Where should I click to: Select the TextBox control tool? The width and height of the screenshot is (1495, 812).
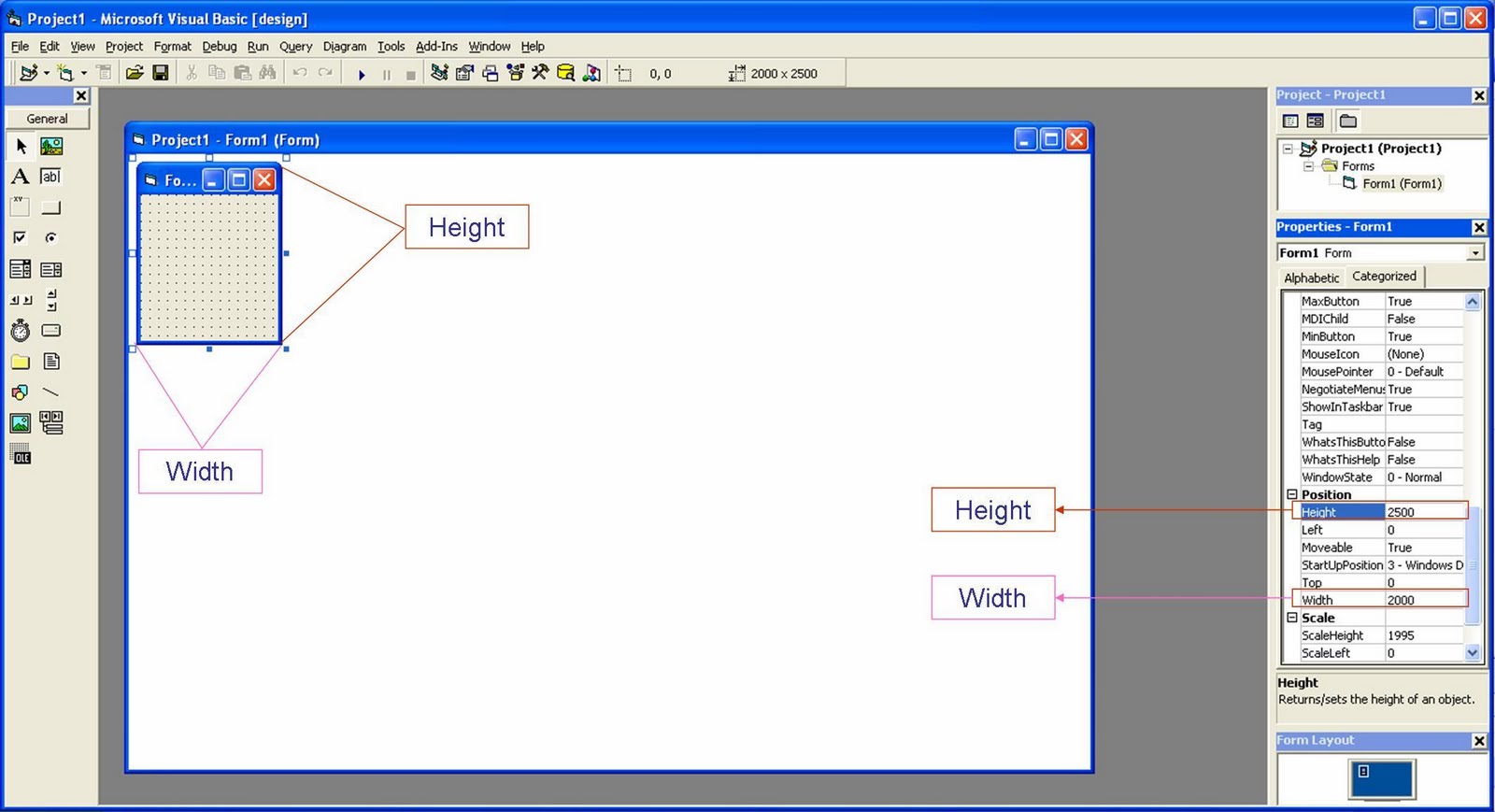51,177
